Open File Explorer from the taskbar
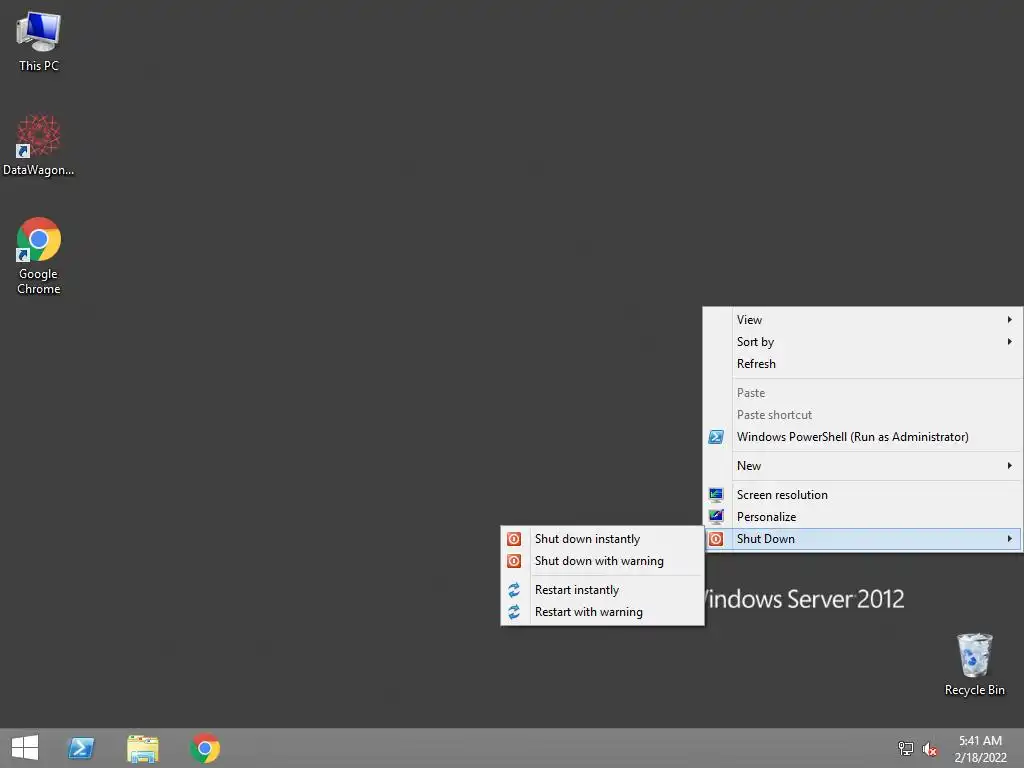 pyautogui.click(x=143, y=748)
